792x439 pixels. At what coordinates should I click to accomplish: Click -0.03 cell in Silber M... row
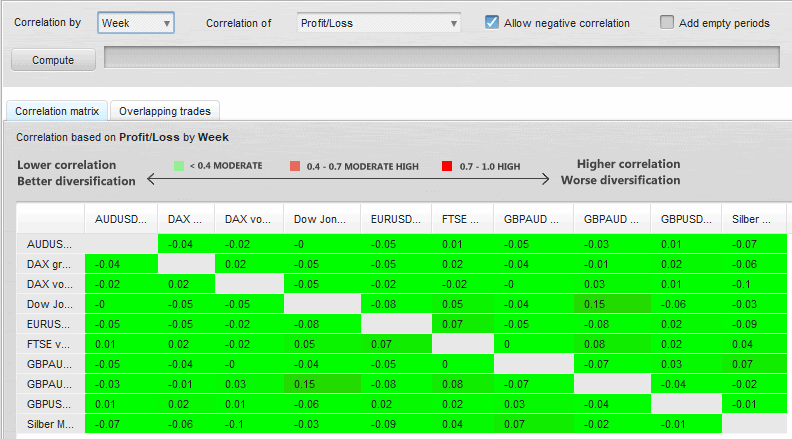[322, 424]
